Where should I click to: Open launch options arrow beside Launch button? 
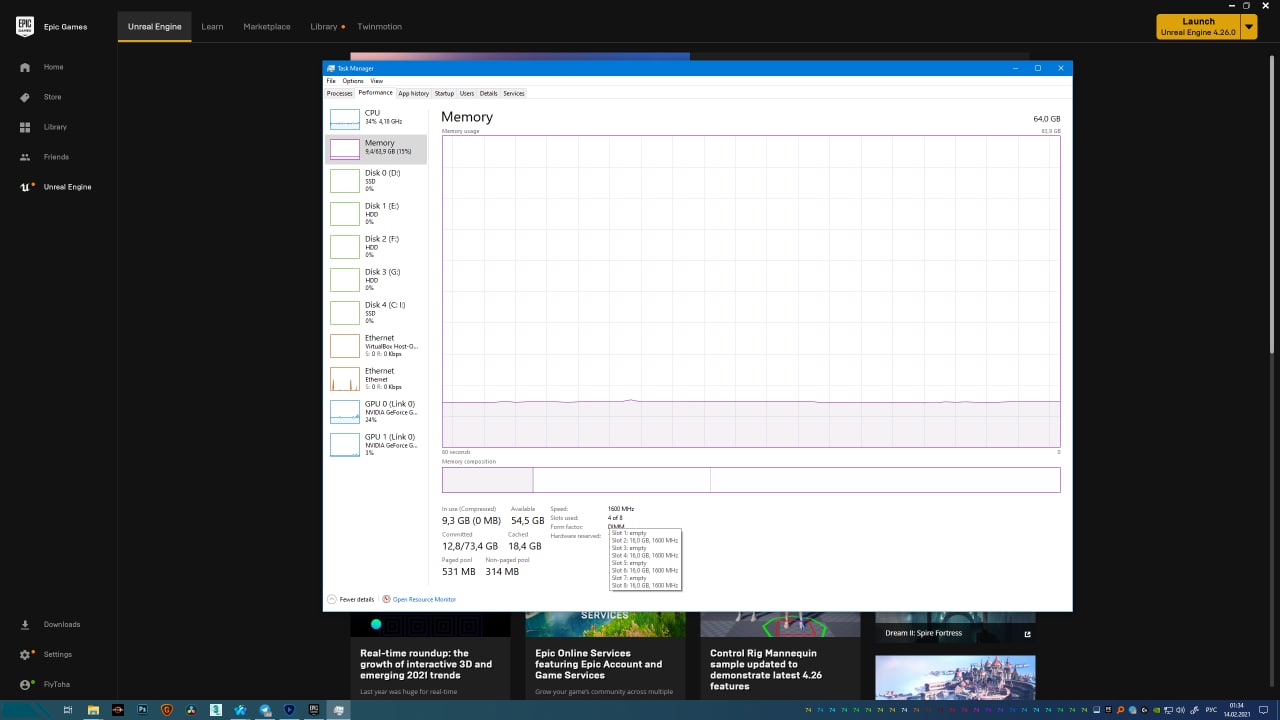[1249, 27]
